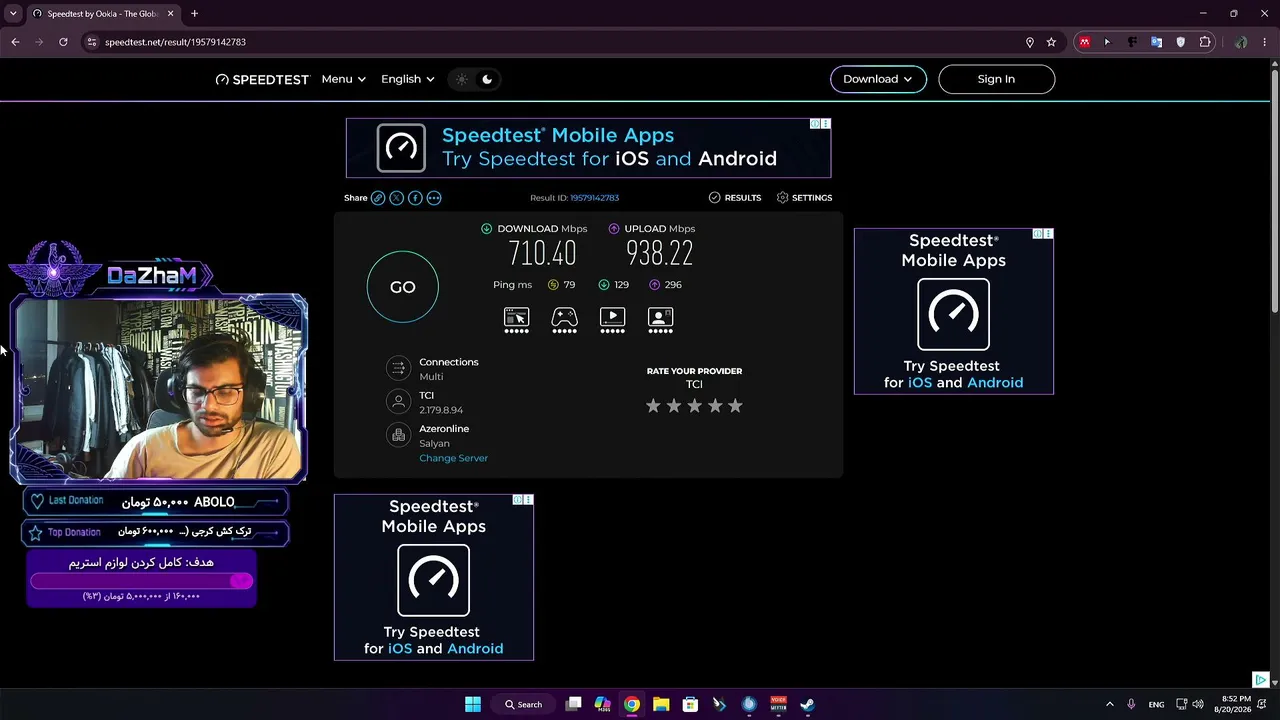Click the red extension icon in toolbar
This screenshot has width=1280, height=720.
pyautogui.click(x=1084, y=42)
